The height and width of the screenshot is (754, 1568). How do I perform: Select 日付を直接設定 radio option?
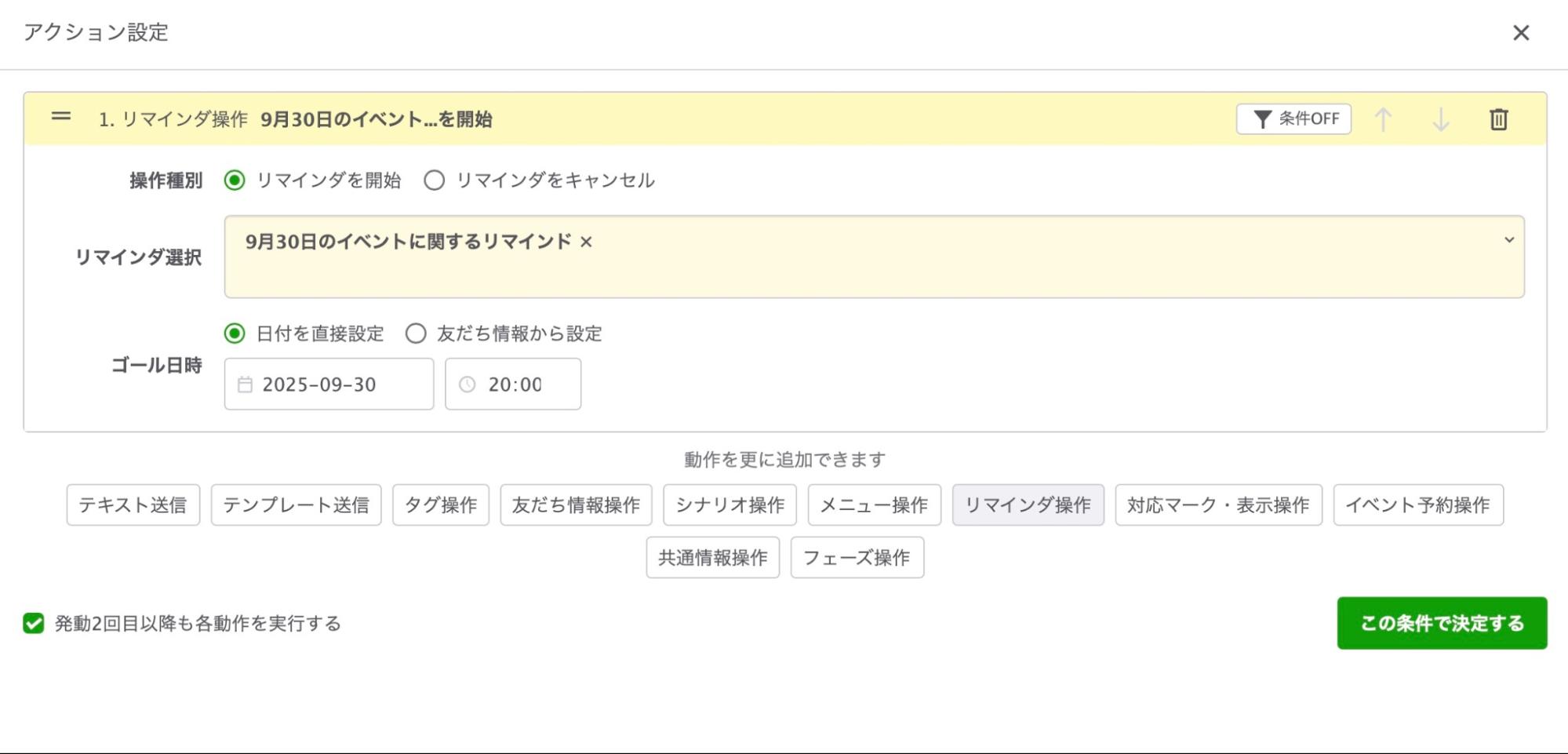pyautogui.click(x=235, y=333)
